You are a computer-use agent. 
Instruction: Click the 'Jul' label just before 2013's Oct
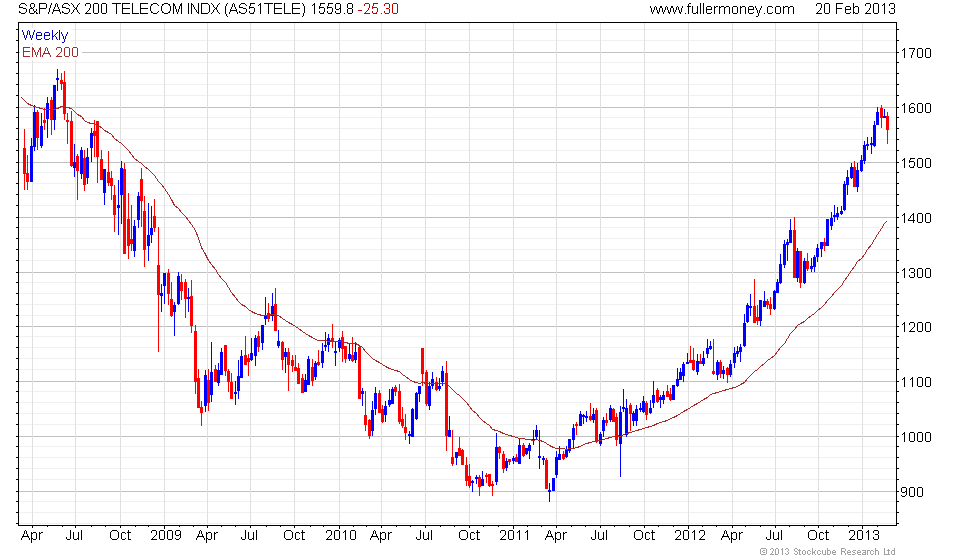click(x=774, y=536)
